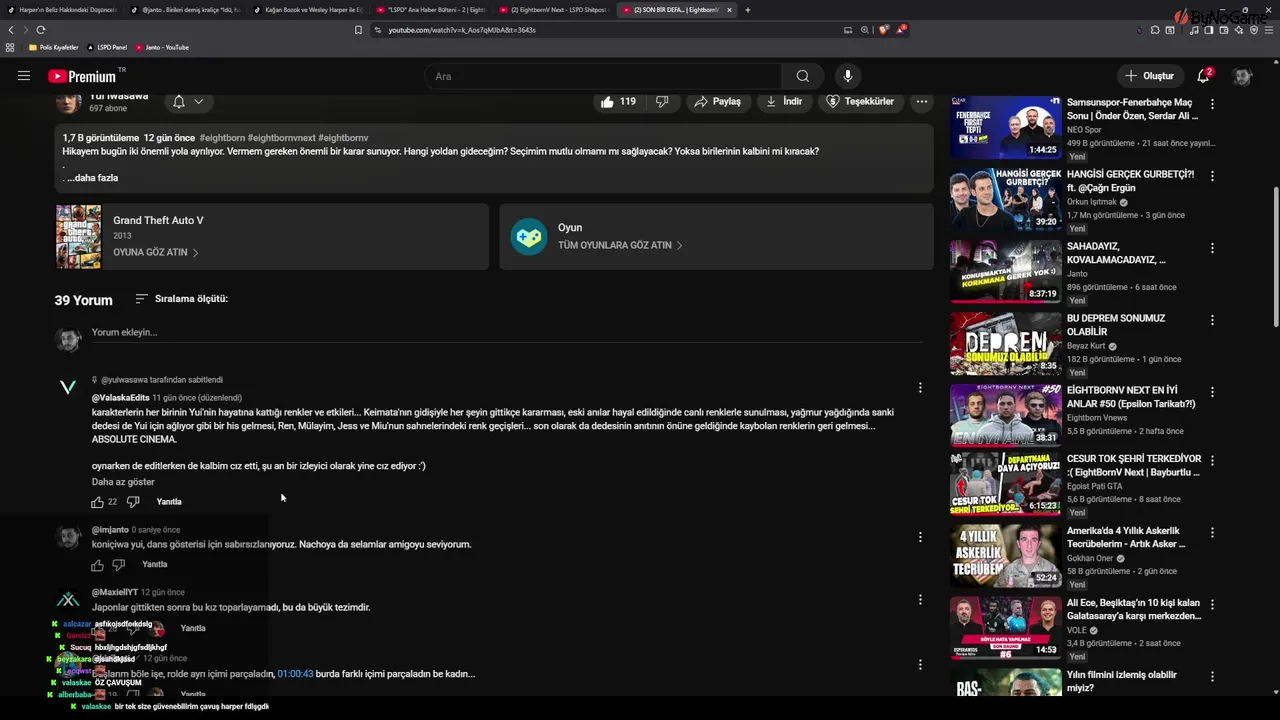
Task: Reply to imjanto comment with Yanıtla
Action: pos(155,565)
